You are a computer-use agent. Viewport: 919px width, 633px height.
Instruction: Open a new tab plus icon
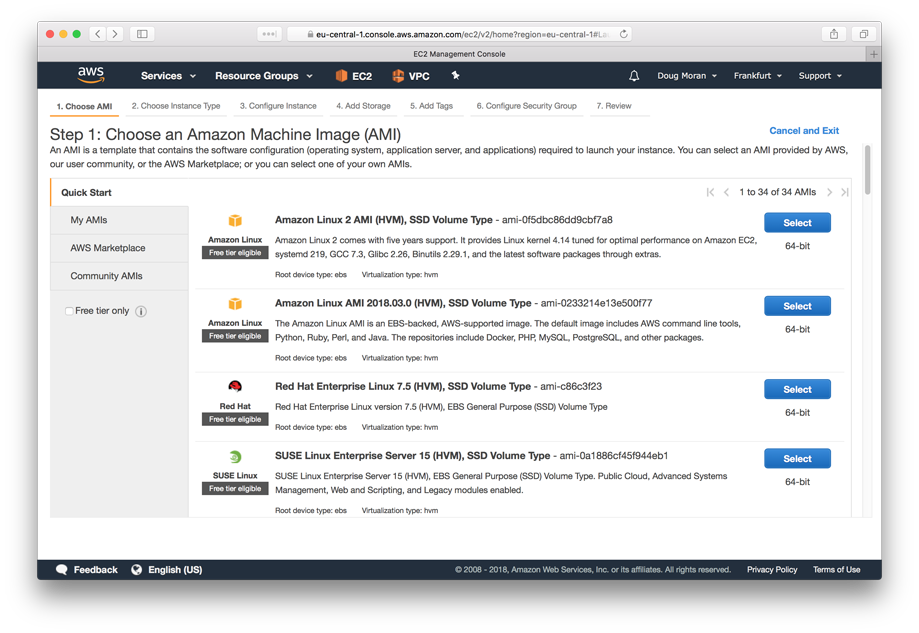[x=873, y=54]
